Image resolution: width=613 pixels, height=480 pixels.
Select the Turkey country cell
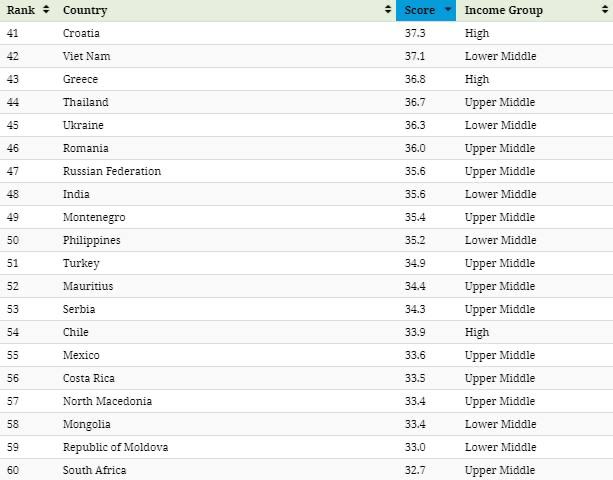[x=81, y=263]
